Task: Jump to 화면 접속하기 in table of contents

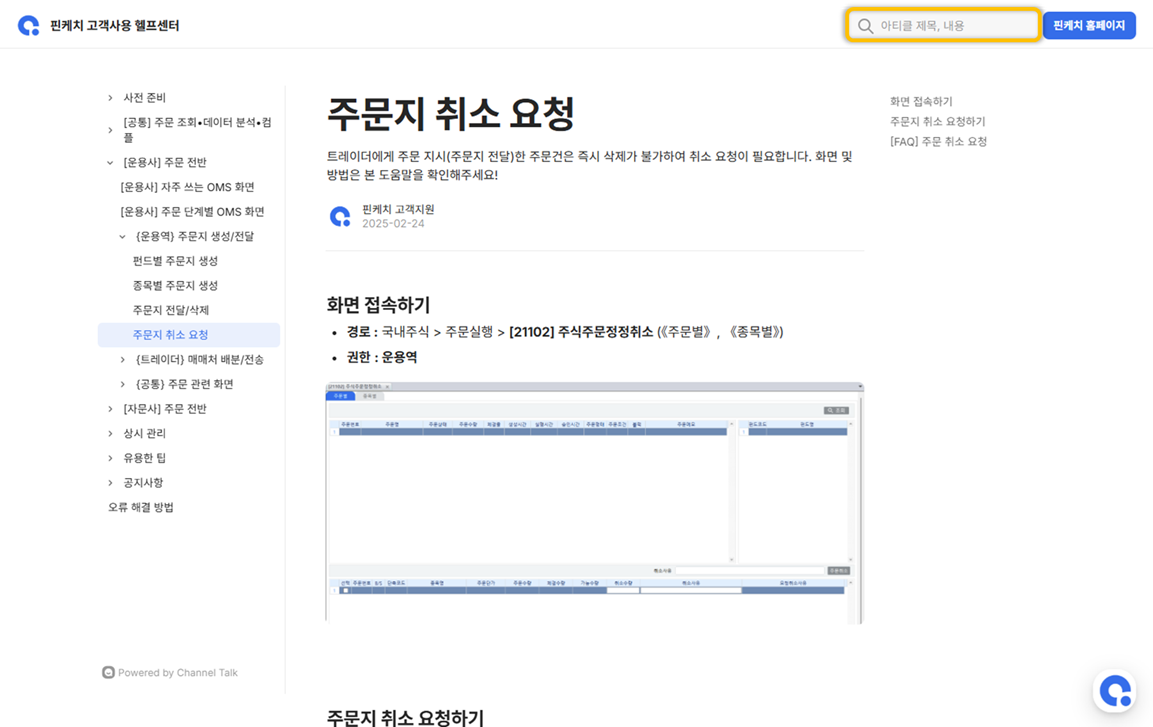Action: pyautogui.click(x=921, y=102)
